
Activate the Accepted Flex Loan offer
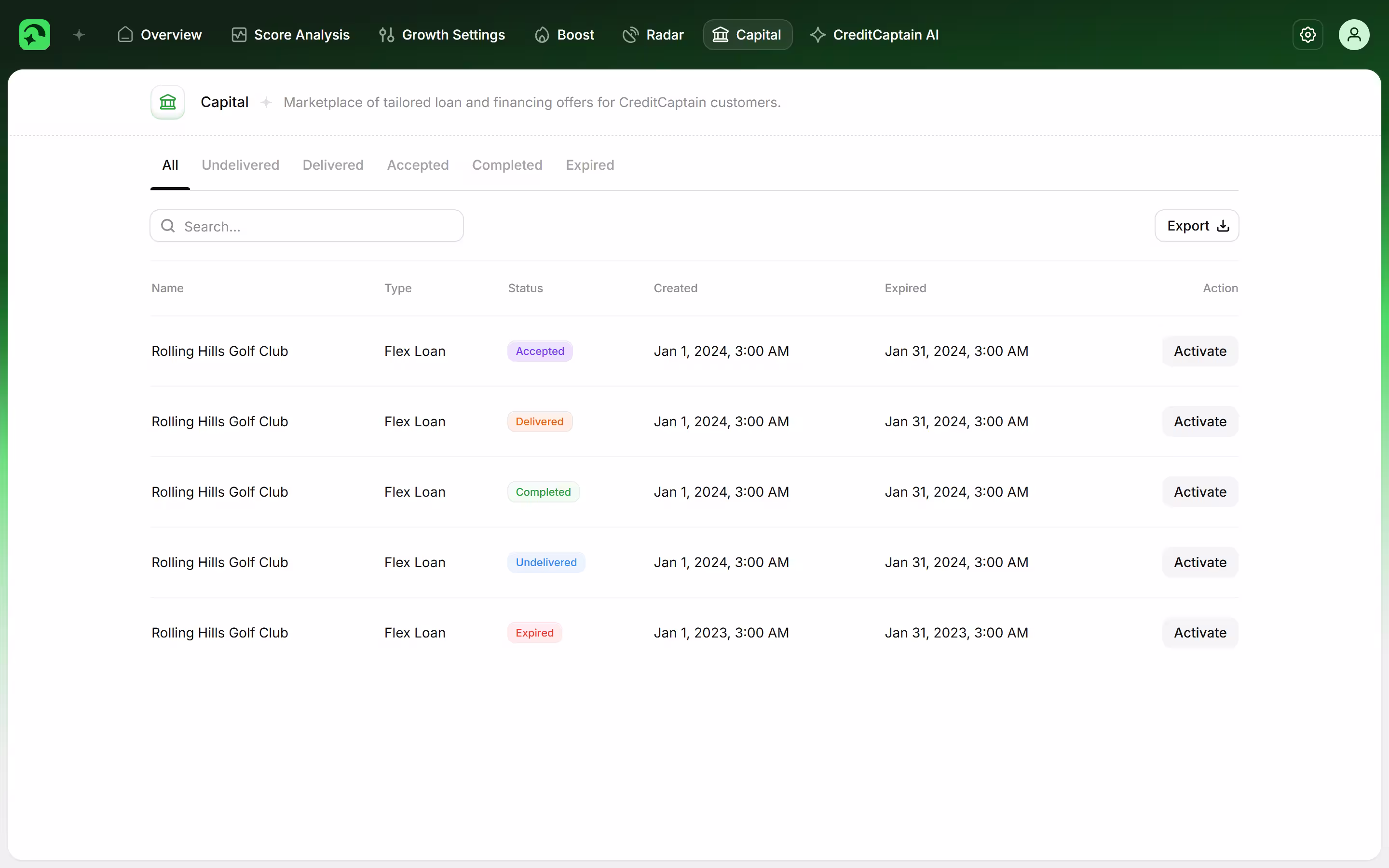(1200, 352)
